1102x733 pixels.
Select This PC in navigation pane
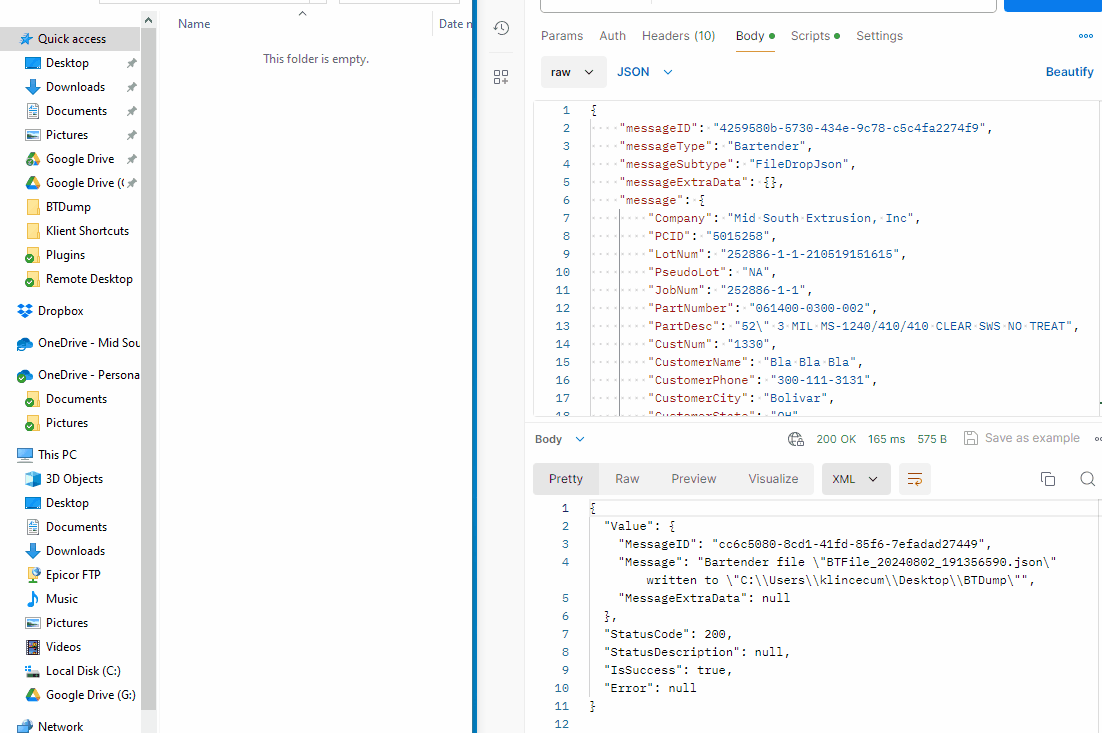[x=57, y=455]
